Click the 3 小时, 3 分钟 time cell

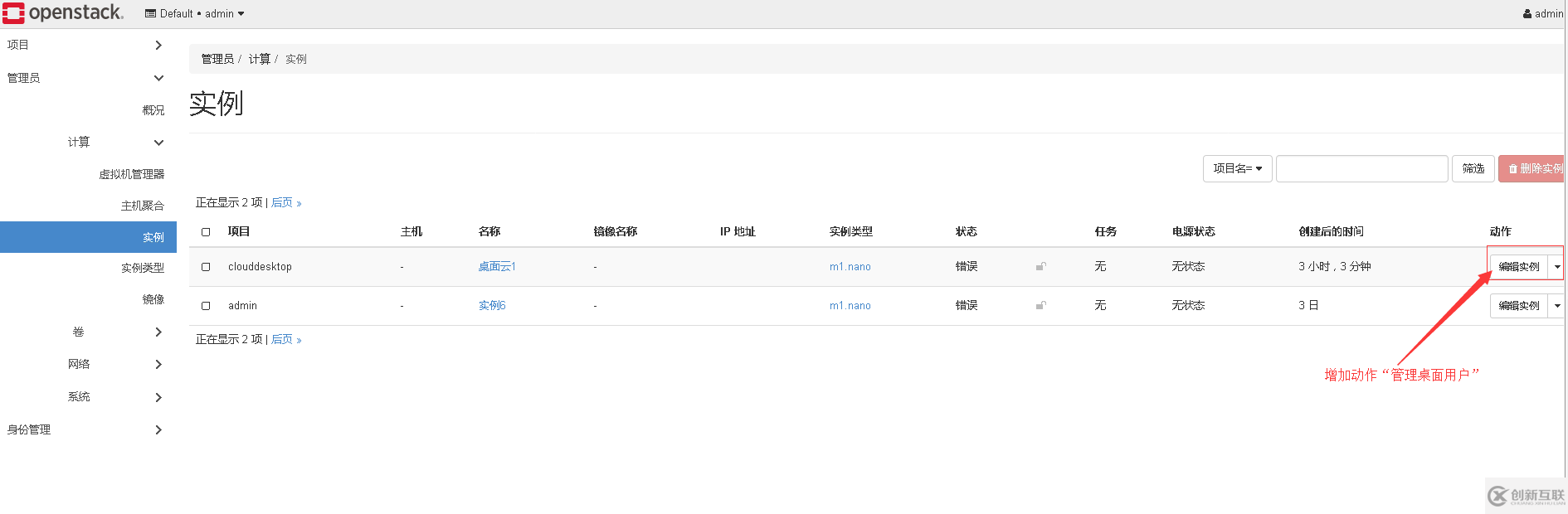(1335, 267)
